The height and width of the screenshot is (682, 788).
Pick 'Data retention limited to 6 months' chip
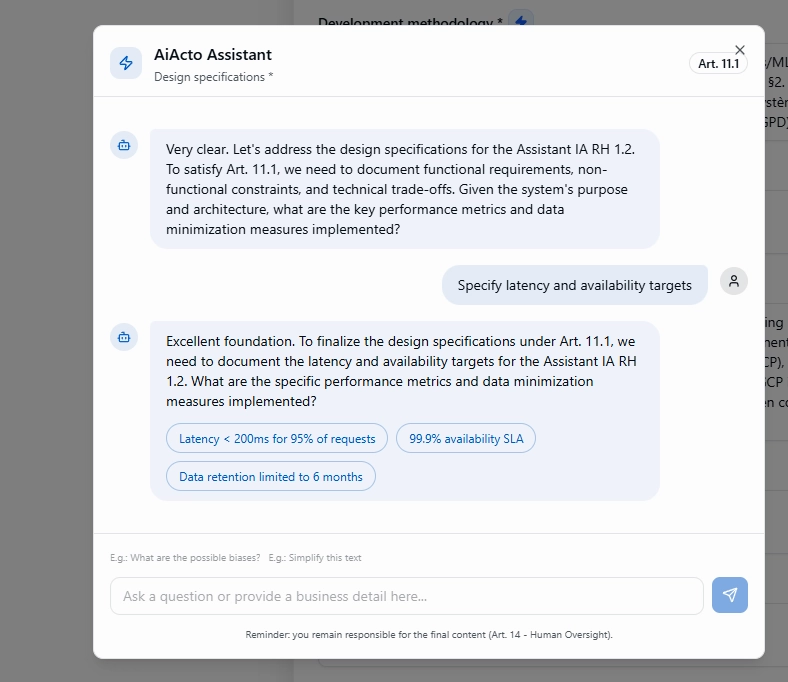271,476
